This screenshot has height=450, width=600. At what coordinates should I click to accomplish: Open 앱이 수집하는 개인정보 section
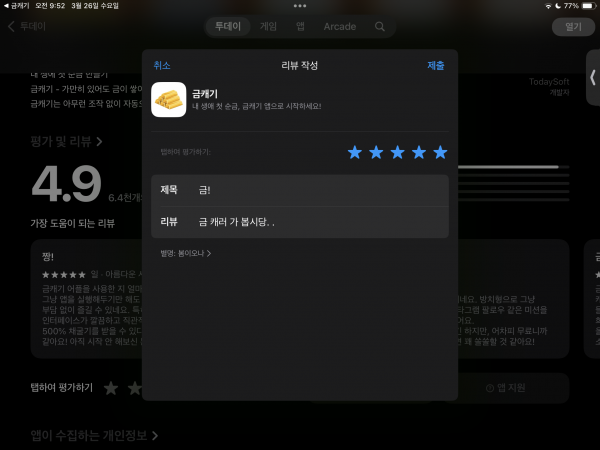point(94,435)
